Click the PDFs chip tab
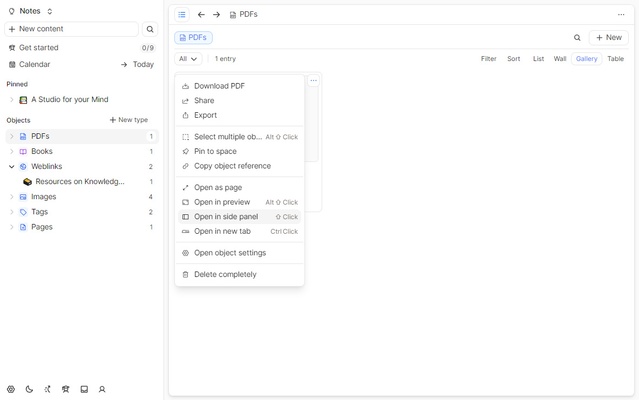The height and width of the screenshot is (400, 639). click(x=194, y=37)
